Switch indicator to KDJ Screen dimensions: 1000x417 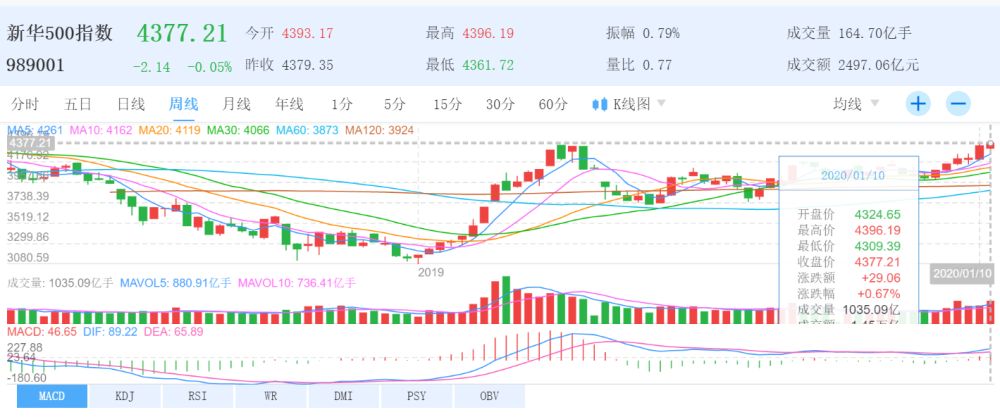125,397
